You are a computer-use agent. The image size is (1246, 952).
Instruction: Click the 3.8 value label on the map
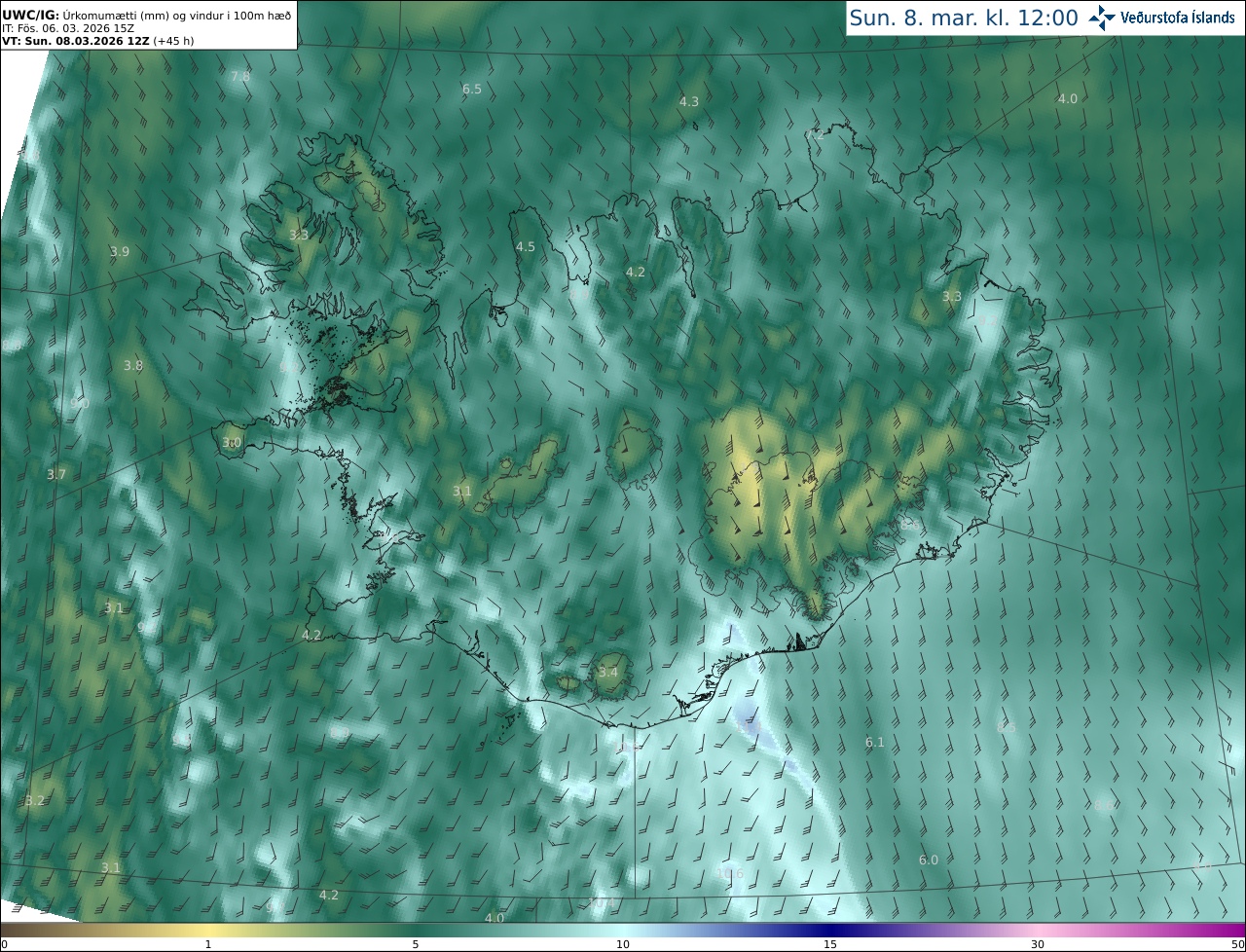[x=133, y=365]
